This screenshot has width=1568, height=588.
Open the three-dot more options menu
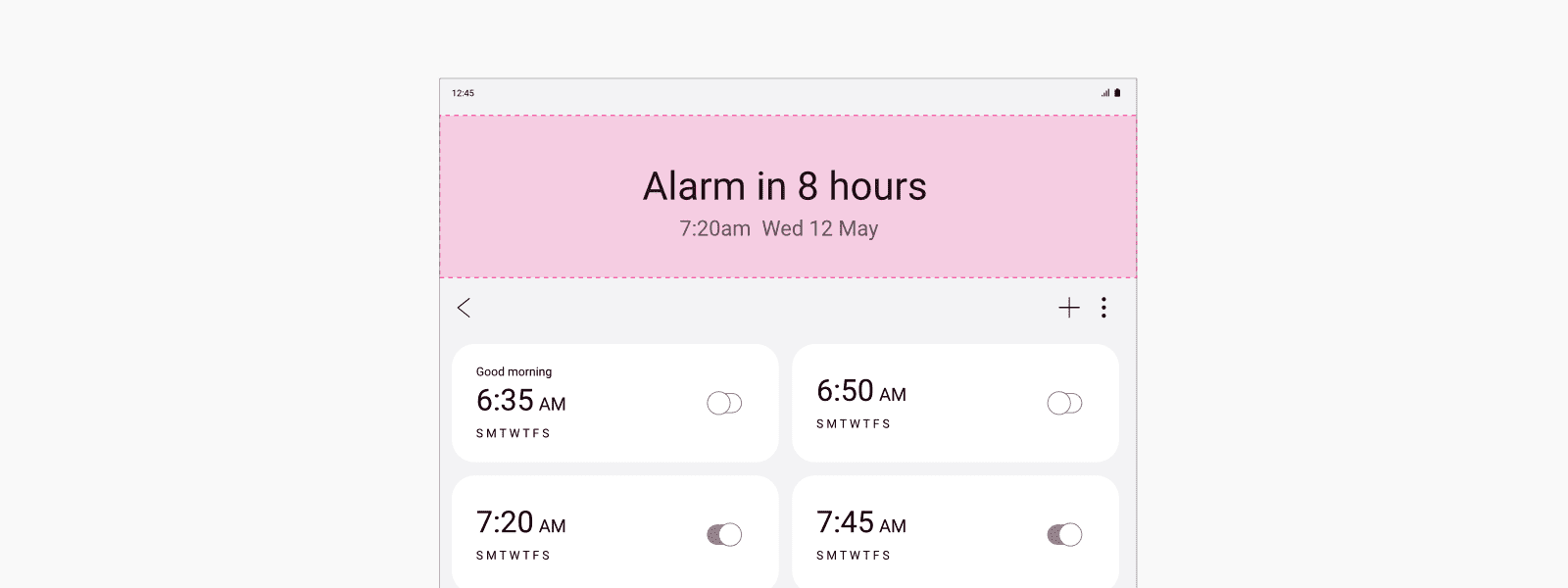pos(1103,308)
